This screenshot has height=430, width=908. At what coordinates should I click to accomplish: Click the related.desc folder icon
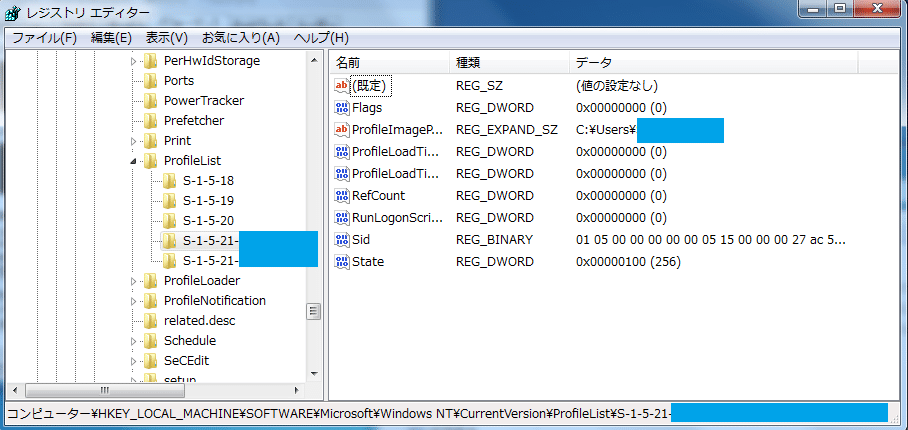[151, 321]
